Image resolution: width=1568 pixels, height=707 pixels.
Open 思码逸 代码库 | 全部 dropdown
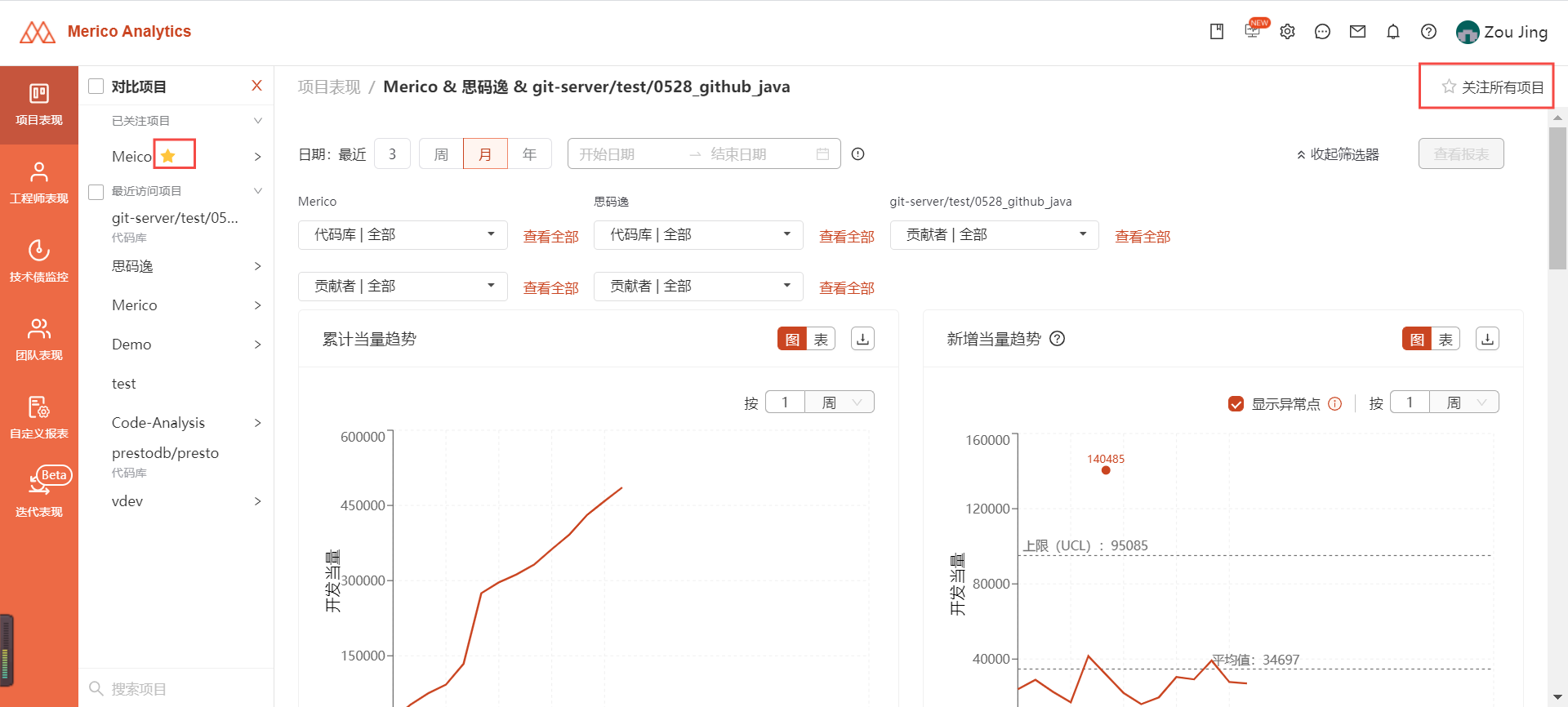(698, 235)
